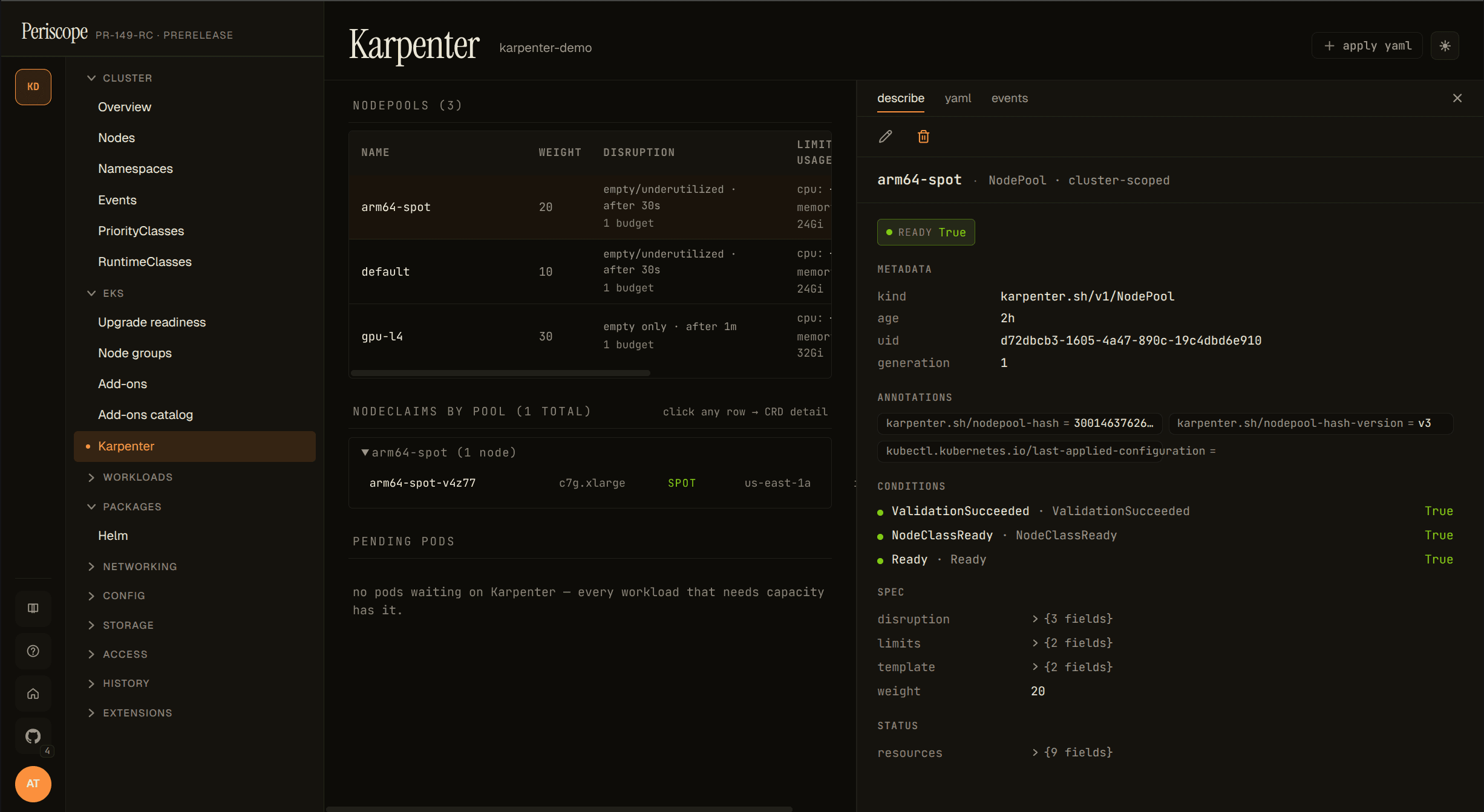Open the help question mark icon
The image size is (1484, 812).
click(33, 651)
